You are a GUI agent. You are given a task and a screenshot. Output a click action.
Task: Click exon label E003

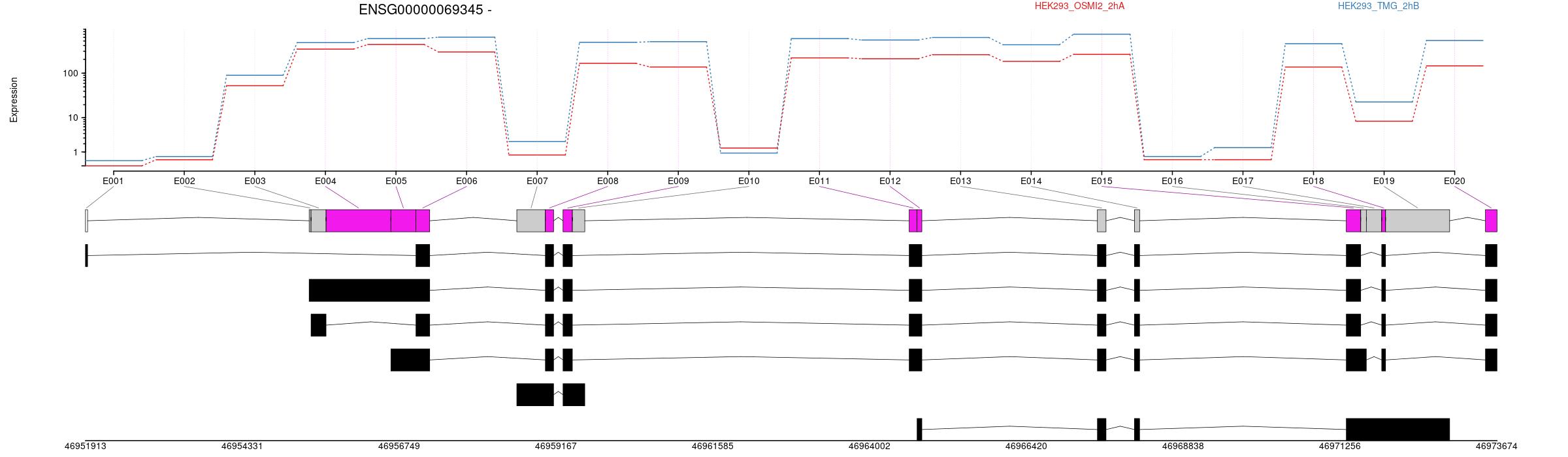pos(255,181)
